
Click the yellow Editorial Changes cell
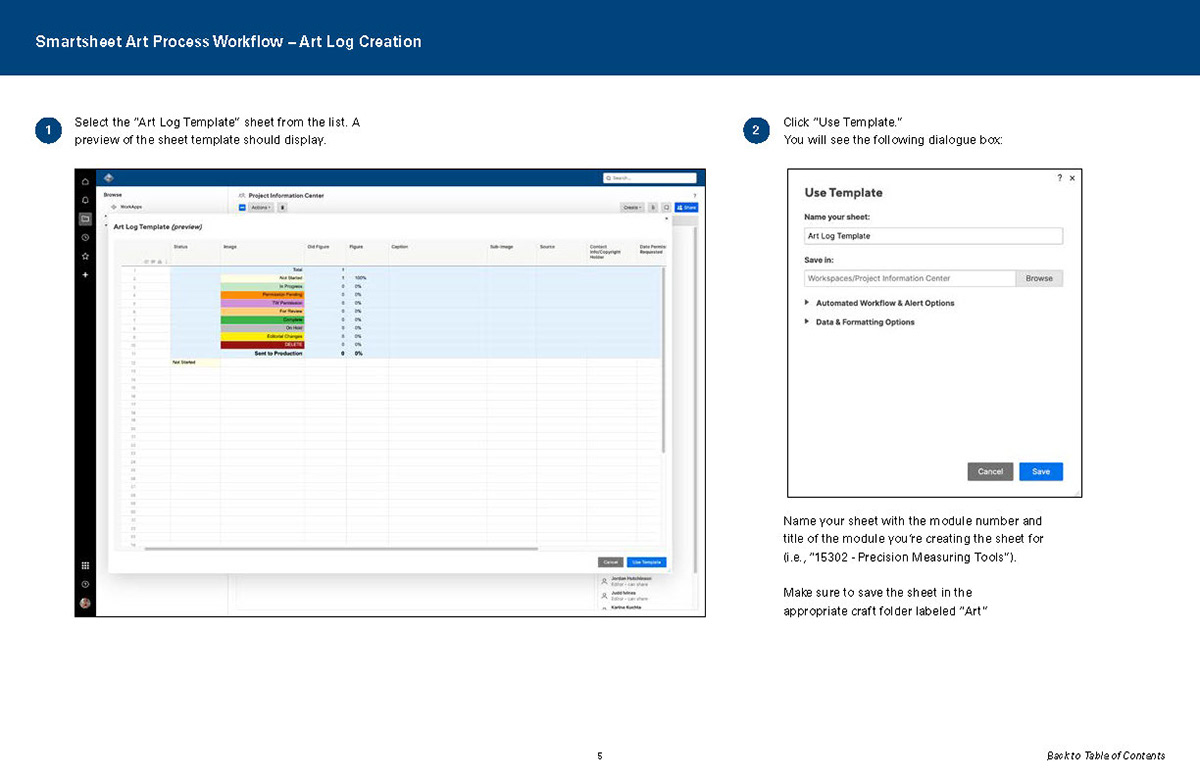click(262, 336)
